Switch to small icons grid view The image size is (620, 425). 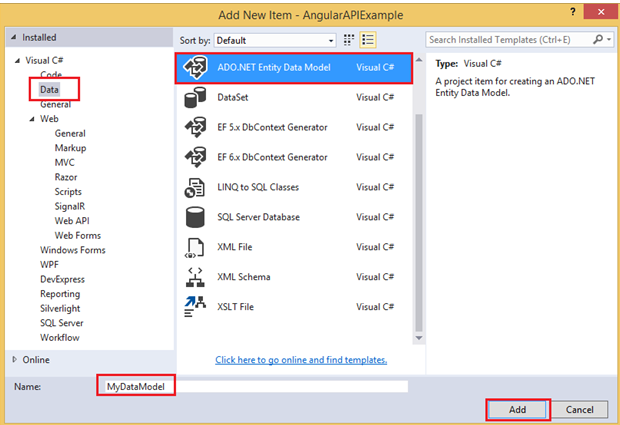[349, 40]
